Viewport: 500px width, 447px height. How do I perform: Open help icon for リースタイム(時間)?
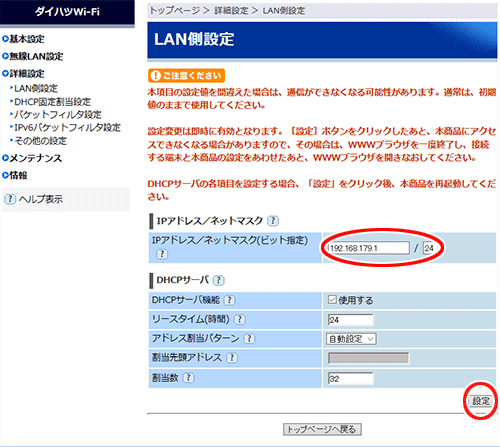pos(240,319)
